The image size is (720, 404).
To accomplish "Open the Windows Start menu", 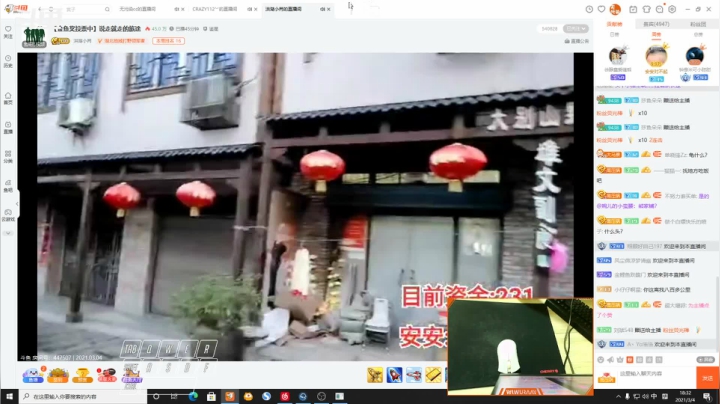I will 9,396.
